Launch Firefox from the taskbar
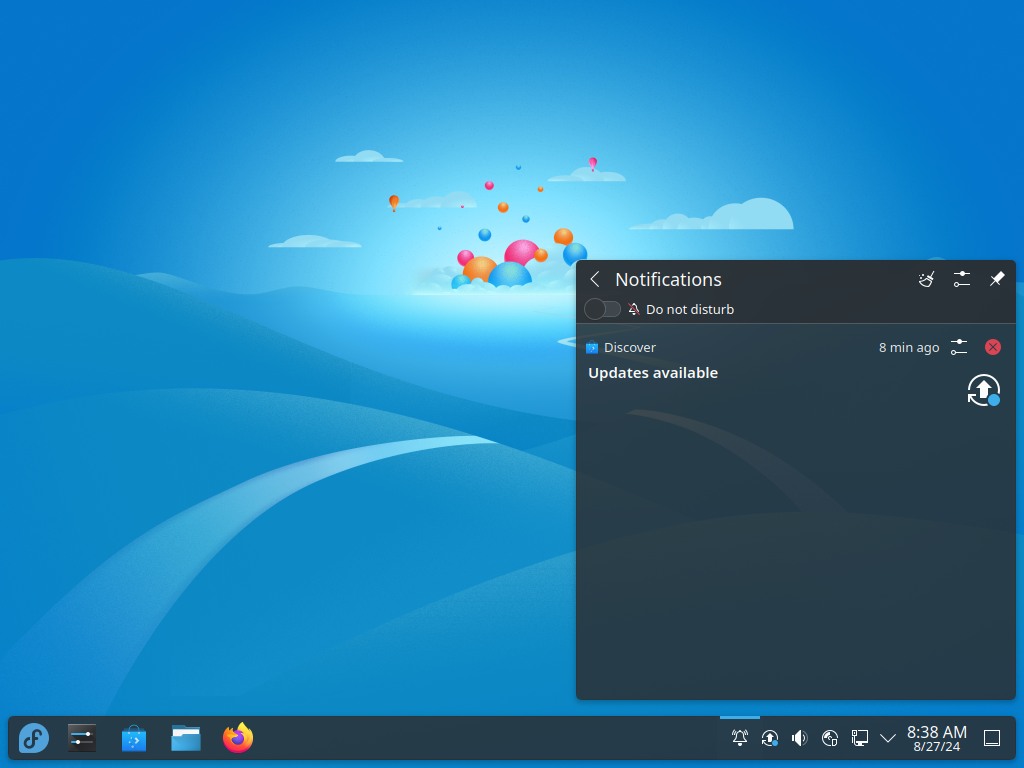 coord(238,738)
